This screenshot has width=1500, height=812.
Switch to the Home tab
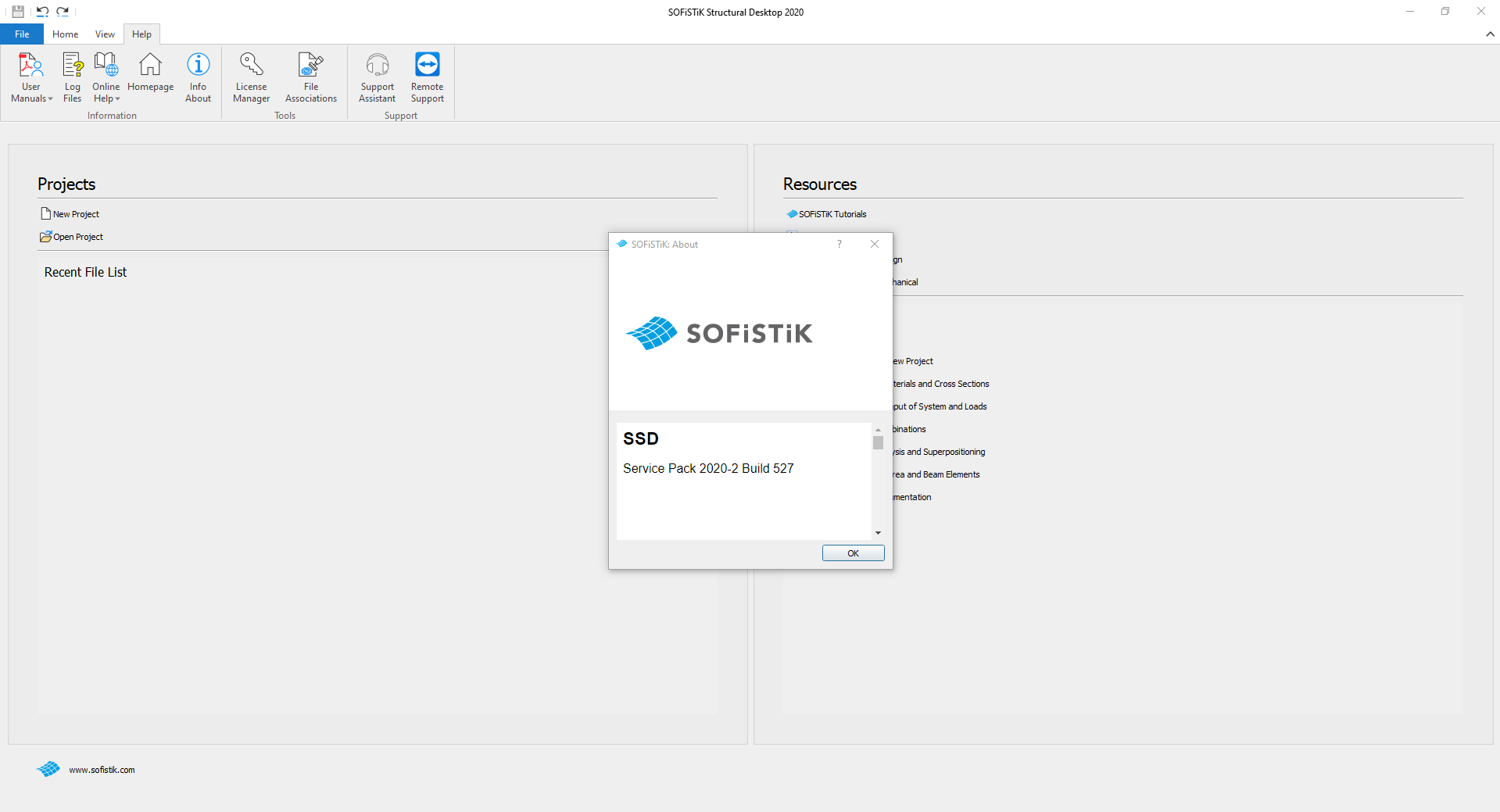point(65,34)
